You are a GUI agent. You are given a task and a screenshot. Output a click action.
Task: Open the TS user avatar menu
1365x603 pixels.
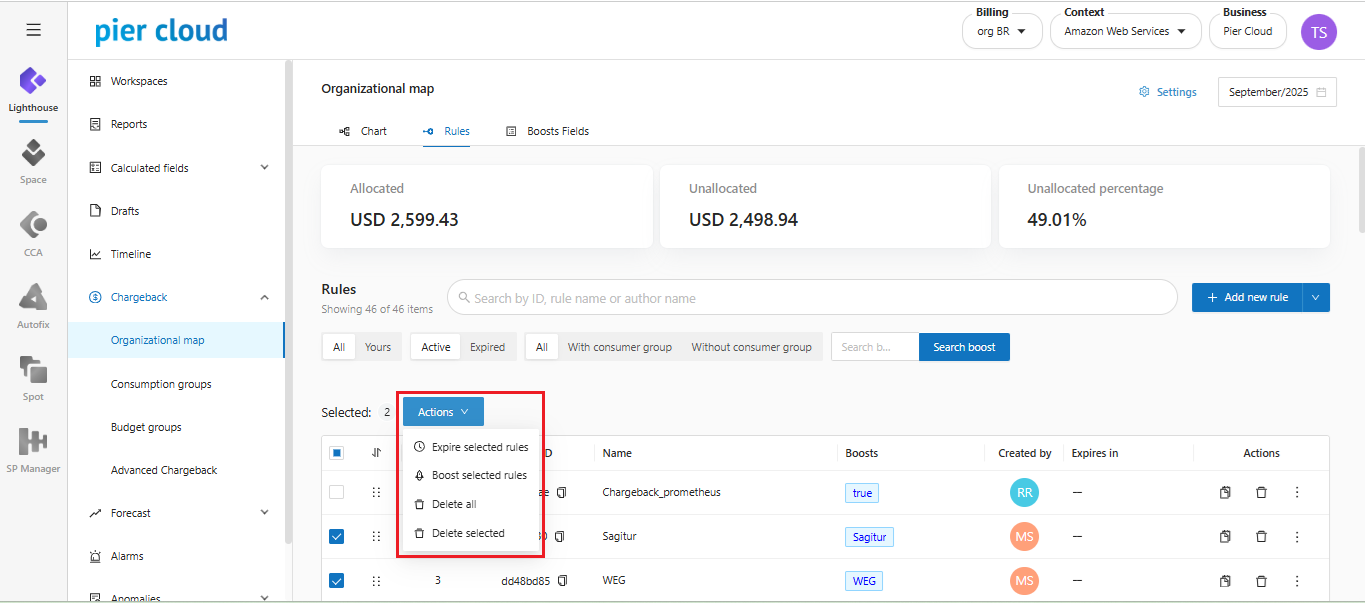point(1318,31)
